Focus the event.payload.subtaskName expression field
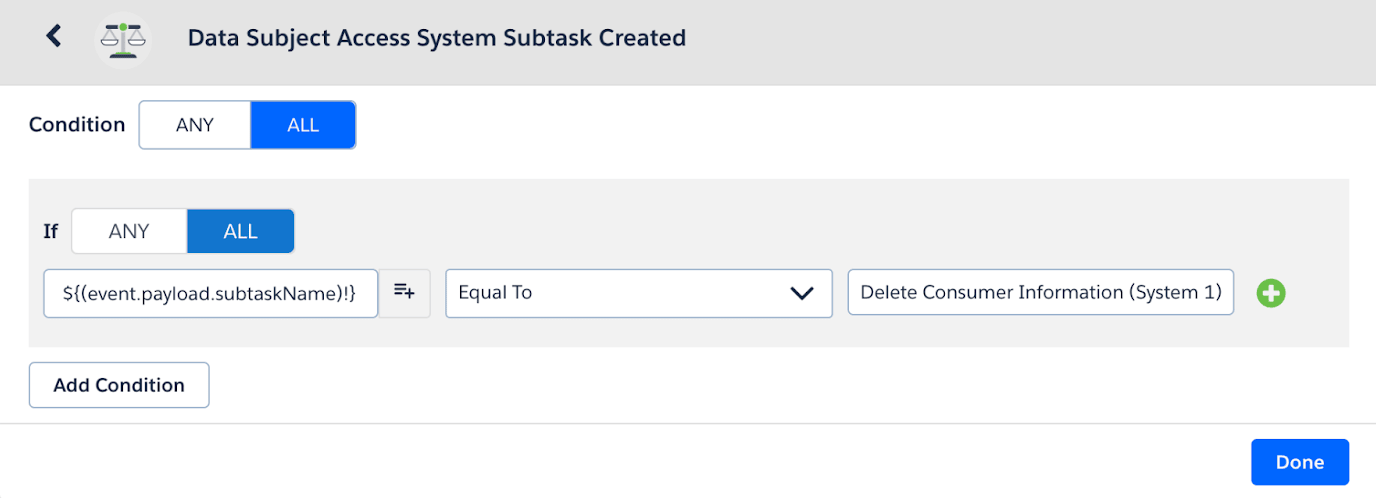1376x498 pixels. click(210, 293)
